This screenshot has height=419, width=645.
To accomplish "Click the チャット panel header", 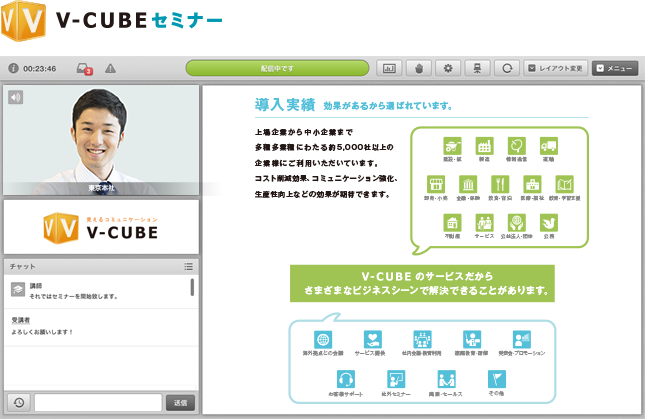I will click(101, 266).
